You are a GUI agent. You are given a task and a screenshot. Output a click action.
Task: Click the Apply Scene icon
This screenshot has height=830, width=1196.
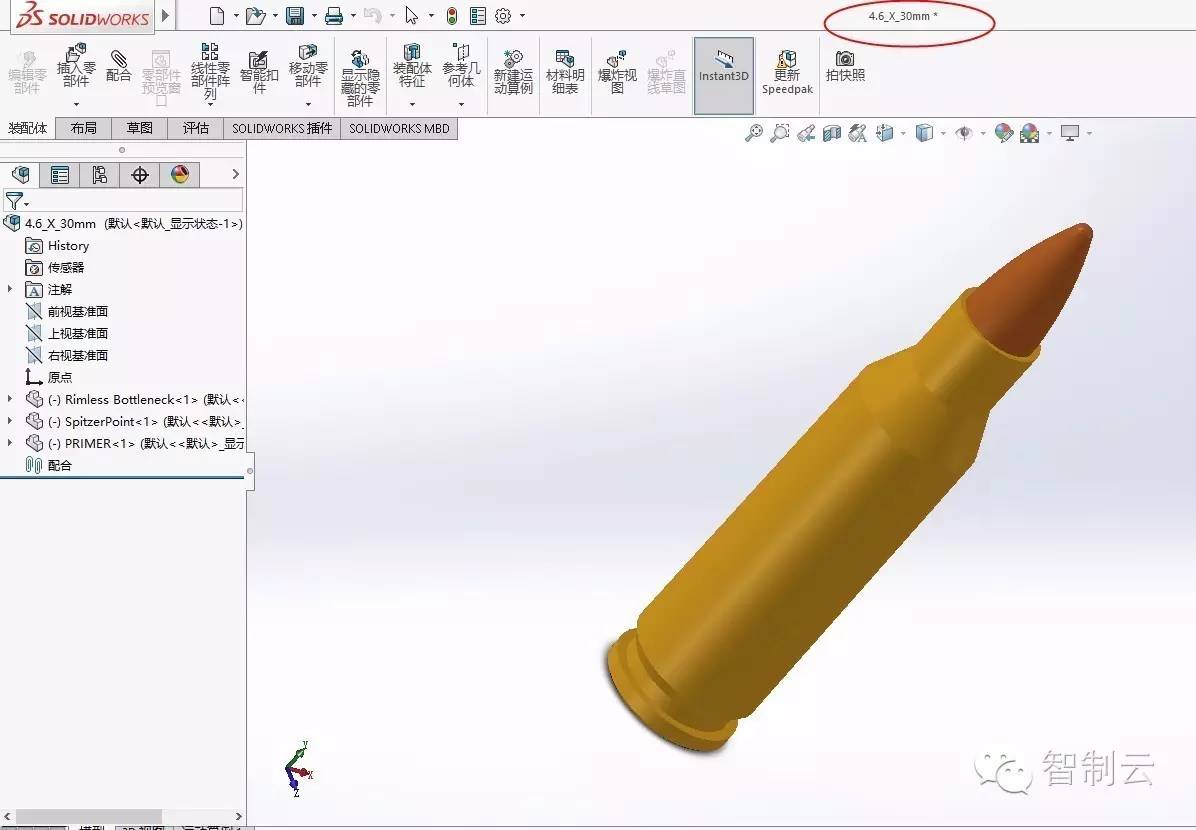click(1030, 134)
